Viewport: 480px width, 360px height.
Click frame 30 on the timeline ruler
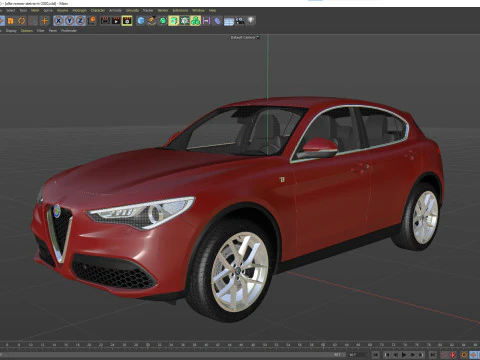click(147, 345)
